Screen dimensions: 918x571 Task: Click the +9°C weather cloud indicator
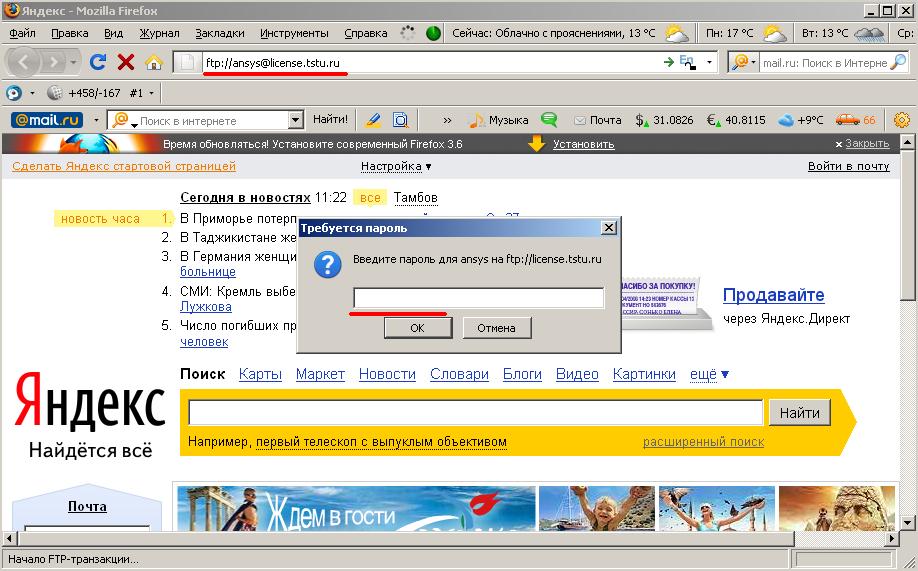click(x=800, y=120)
